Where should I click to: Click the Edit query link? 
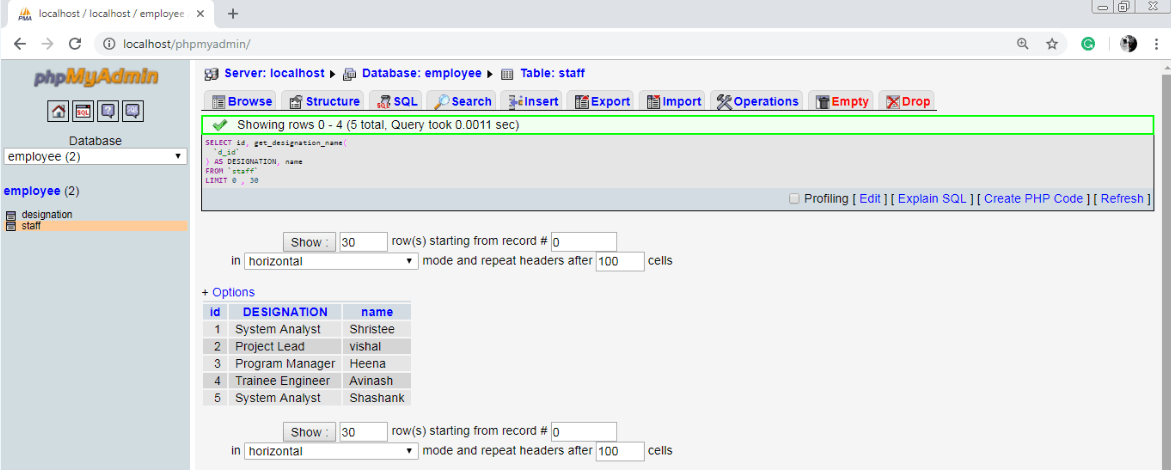point(870,199)
